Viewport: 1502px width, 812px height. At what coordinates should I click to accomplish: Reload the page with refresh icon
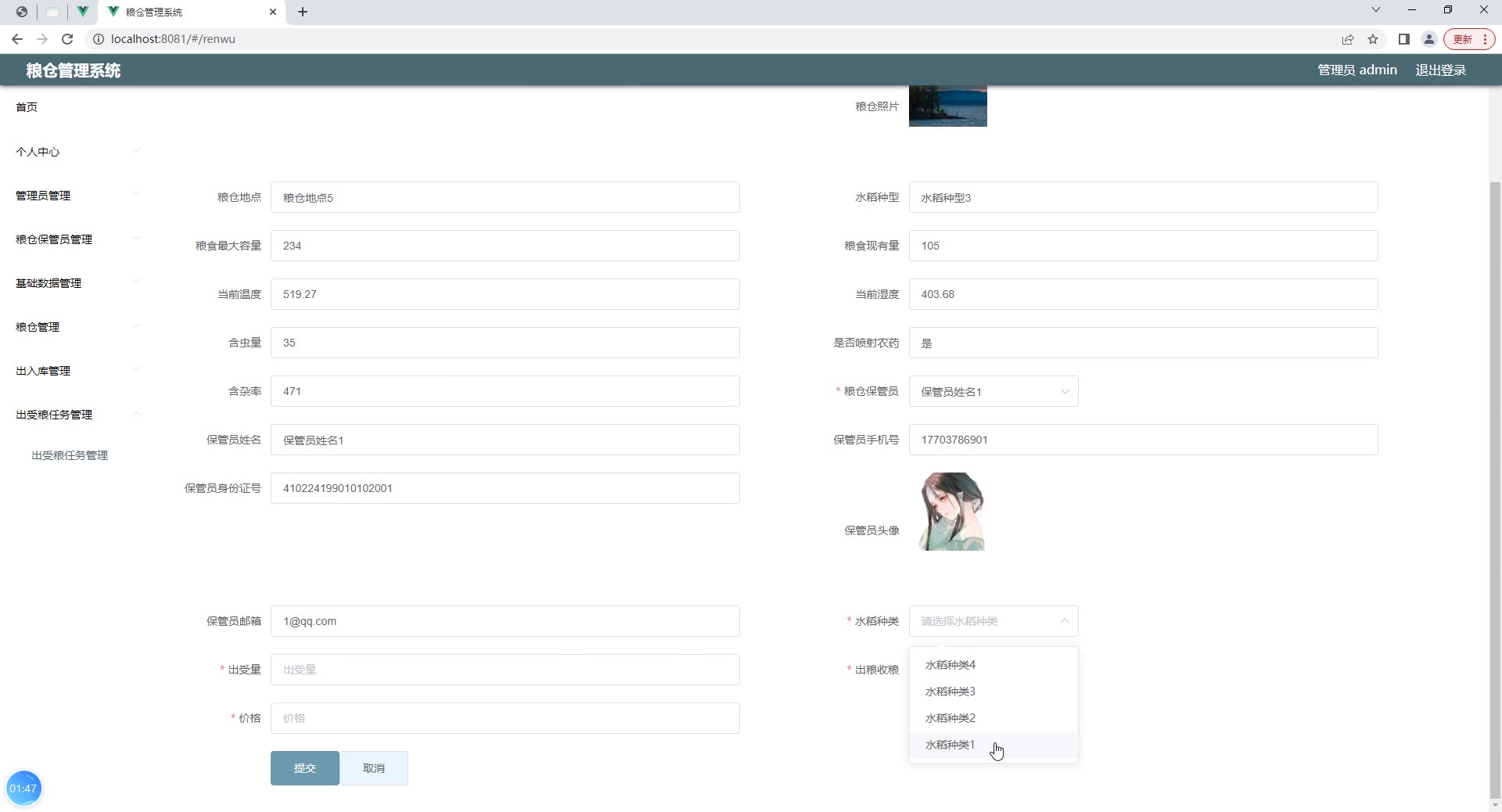(x=67, y=39)
